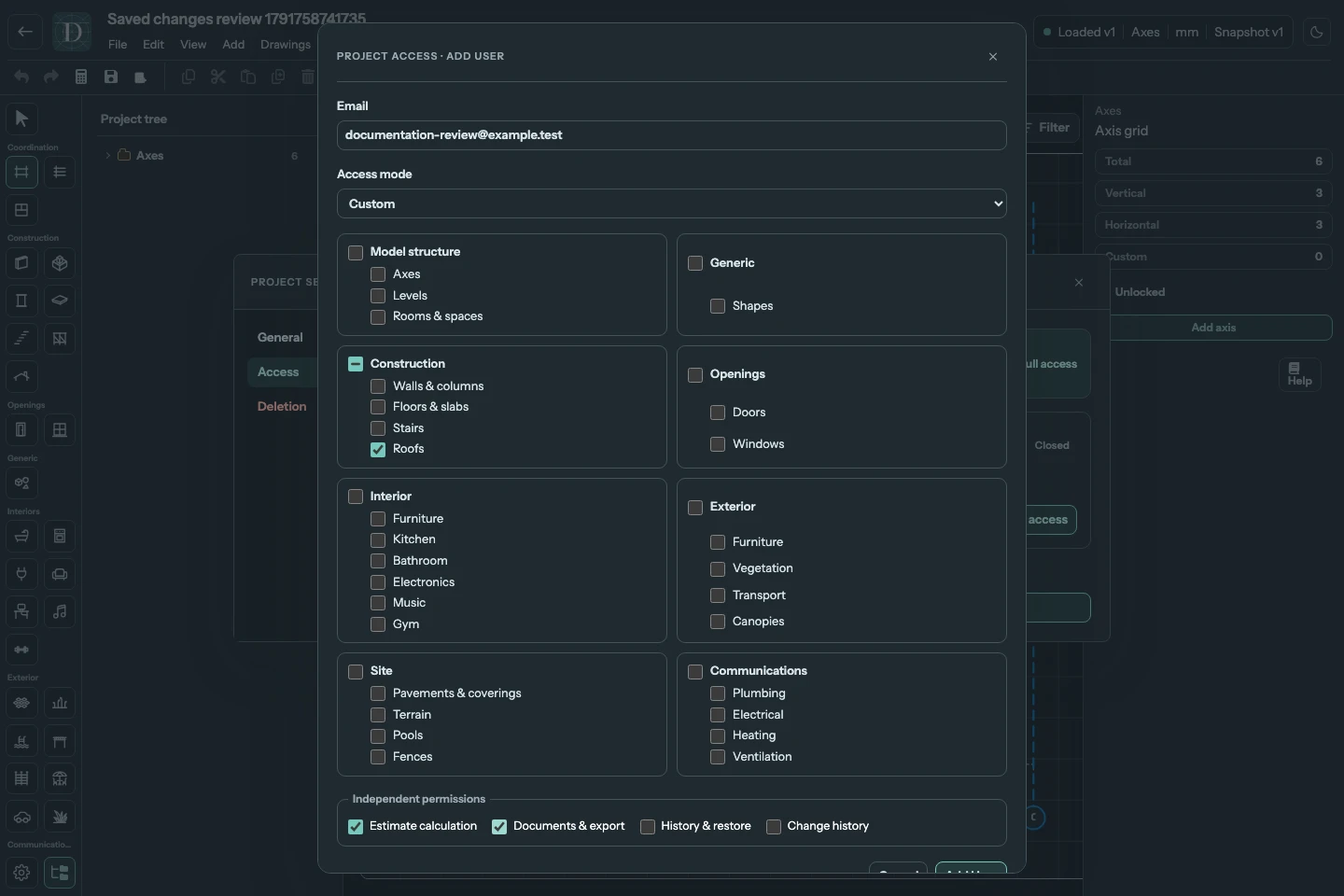
Task: Select the Music note tool icon
Action: pyautogui.click(x=60, y=611)
